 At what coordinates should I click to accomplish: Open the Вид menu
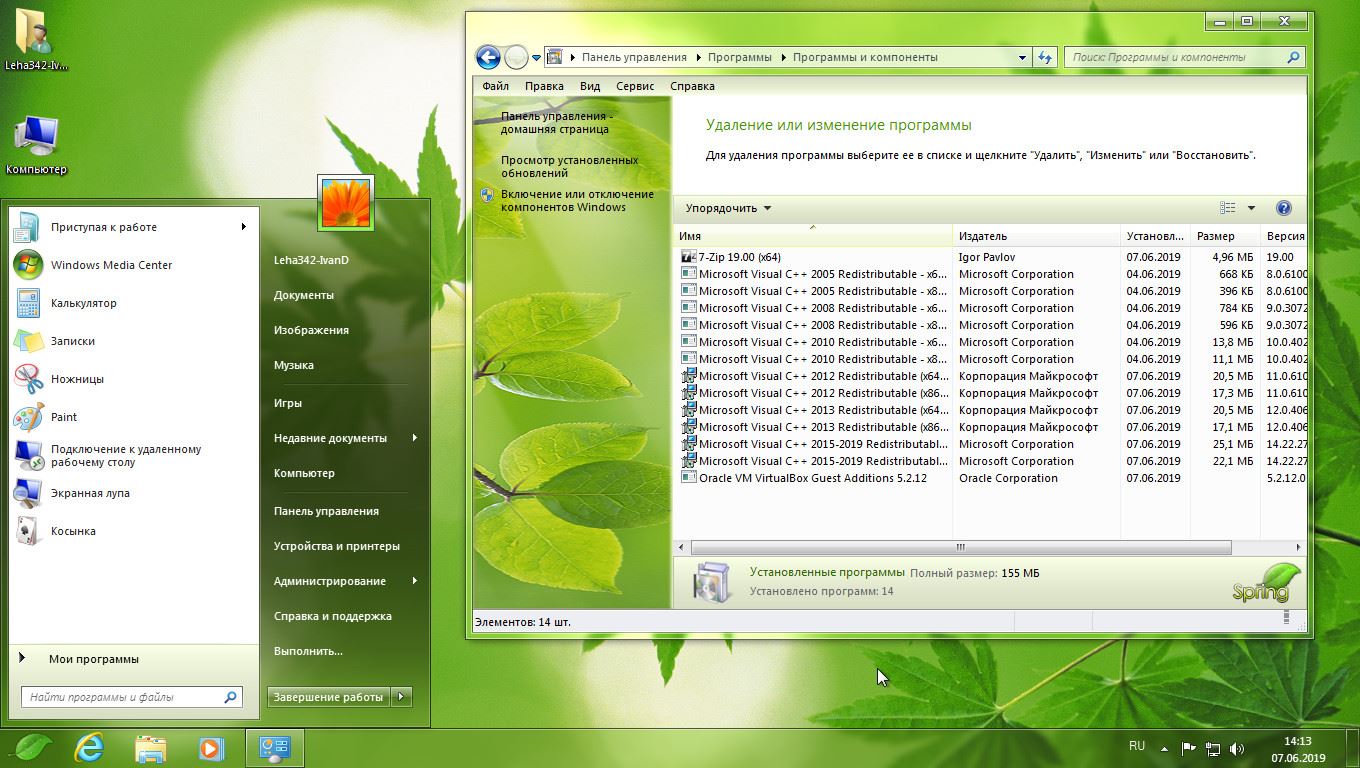[x=590, y=86]
